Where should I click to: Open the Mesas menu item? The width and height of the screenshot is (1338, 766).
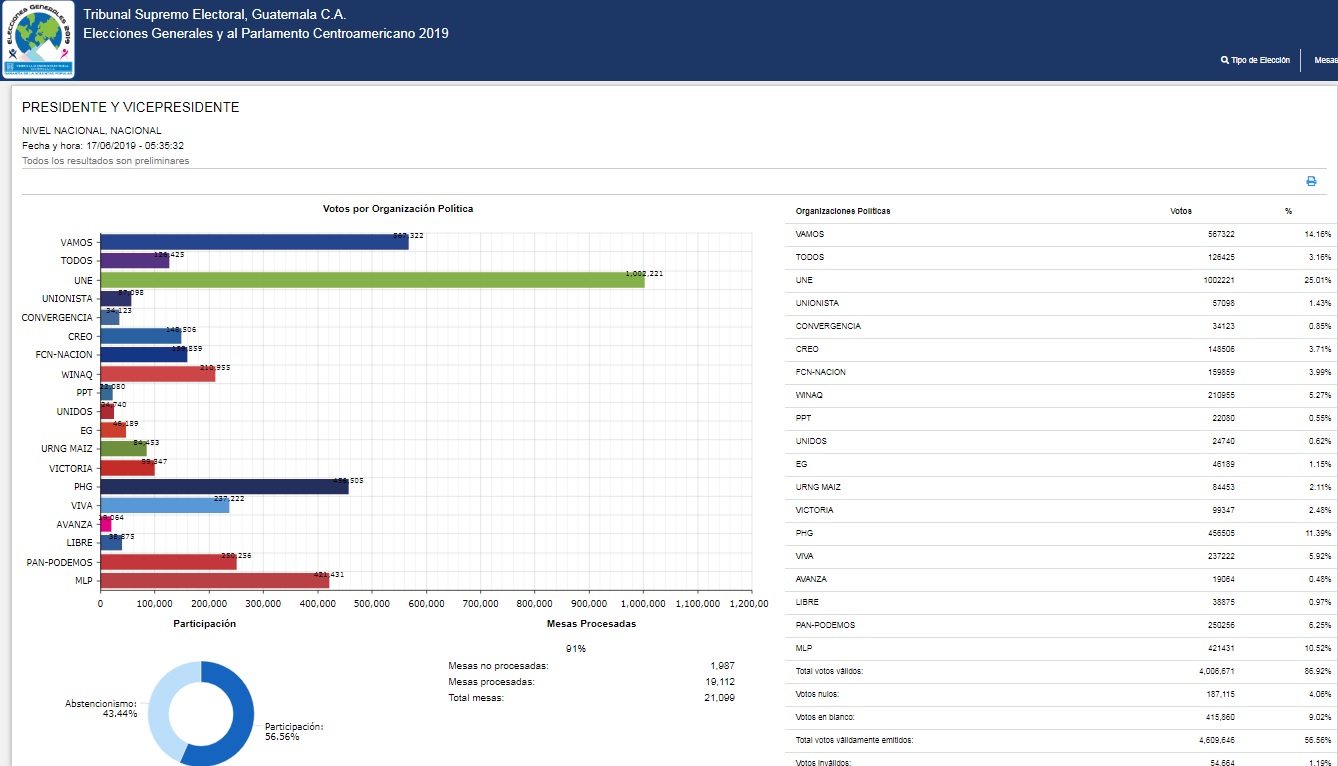coord(1325,60)
